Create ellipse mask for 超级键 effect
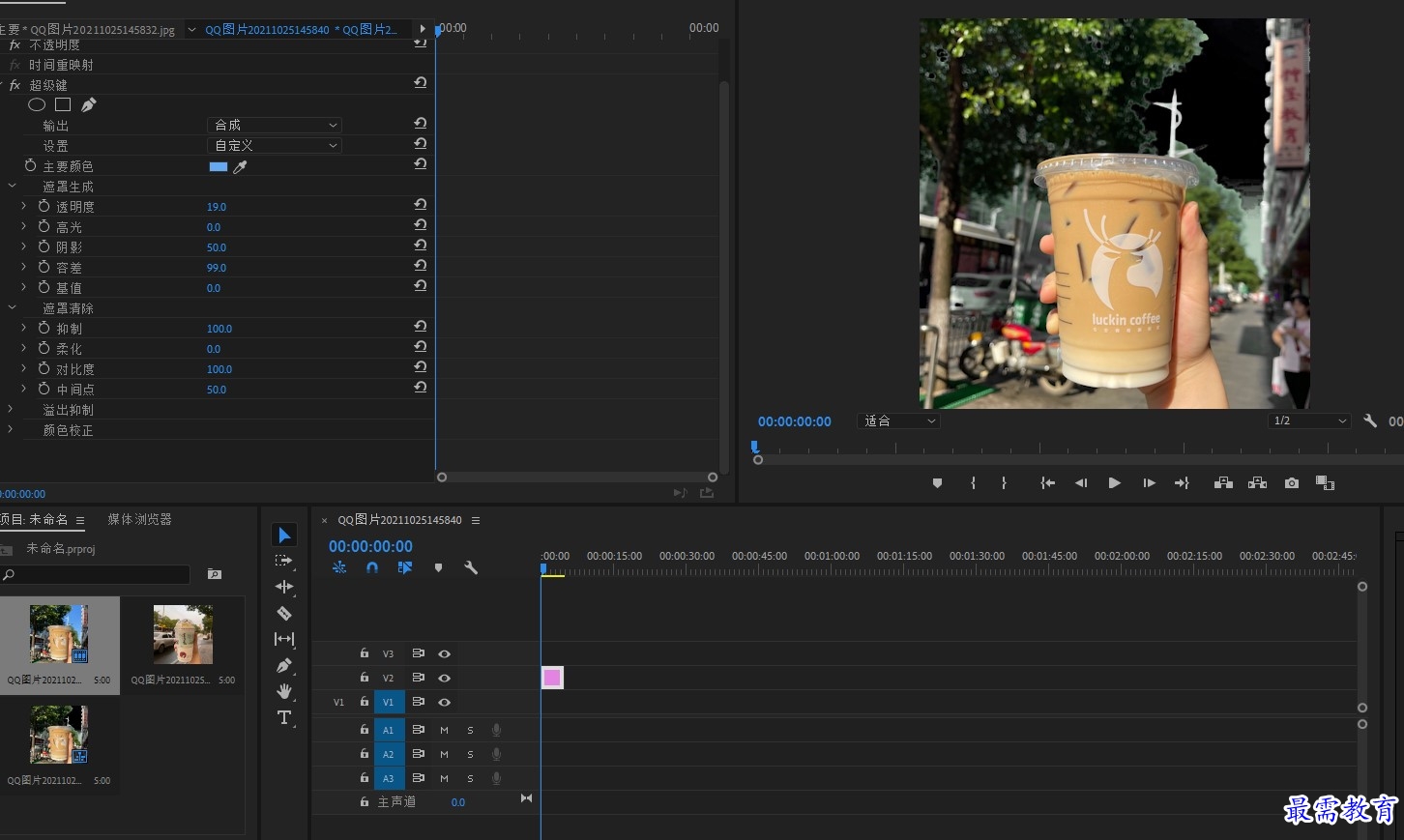 37,104
